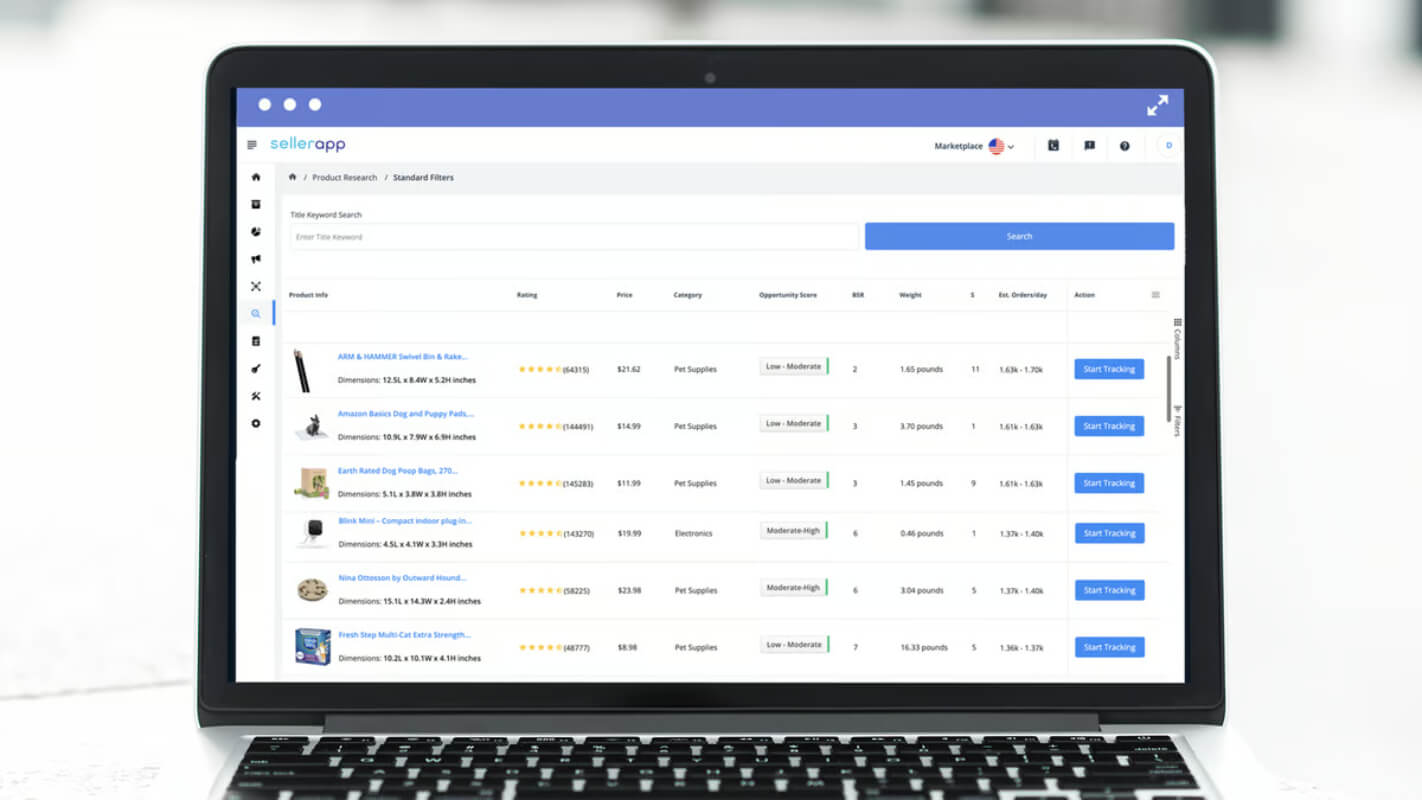
Task: Click the blue Search button
Action: tap(1019, 236)
